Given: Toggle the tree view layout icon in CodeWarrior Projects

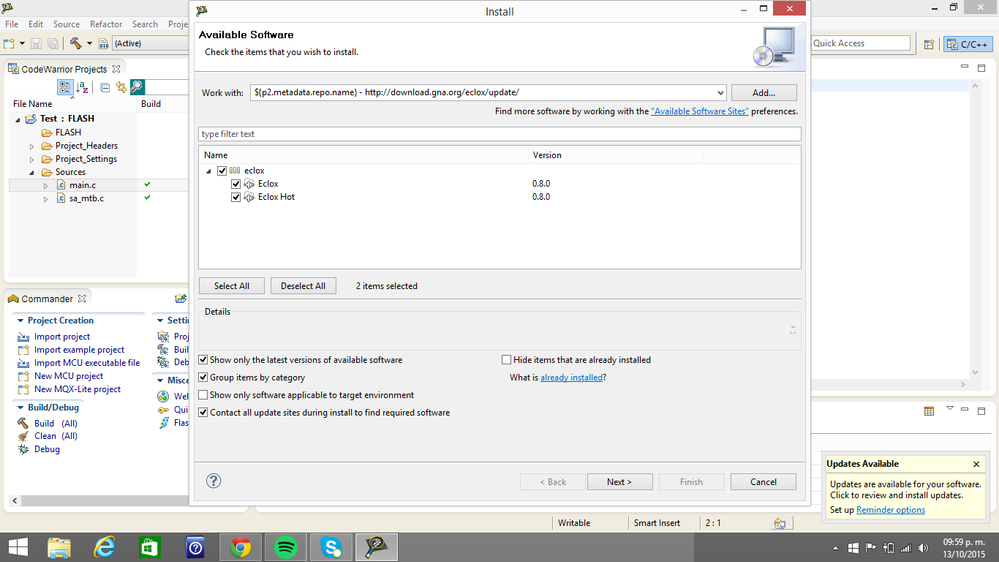Looking at the screenshot, I should 65,87.
